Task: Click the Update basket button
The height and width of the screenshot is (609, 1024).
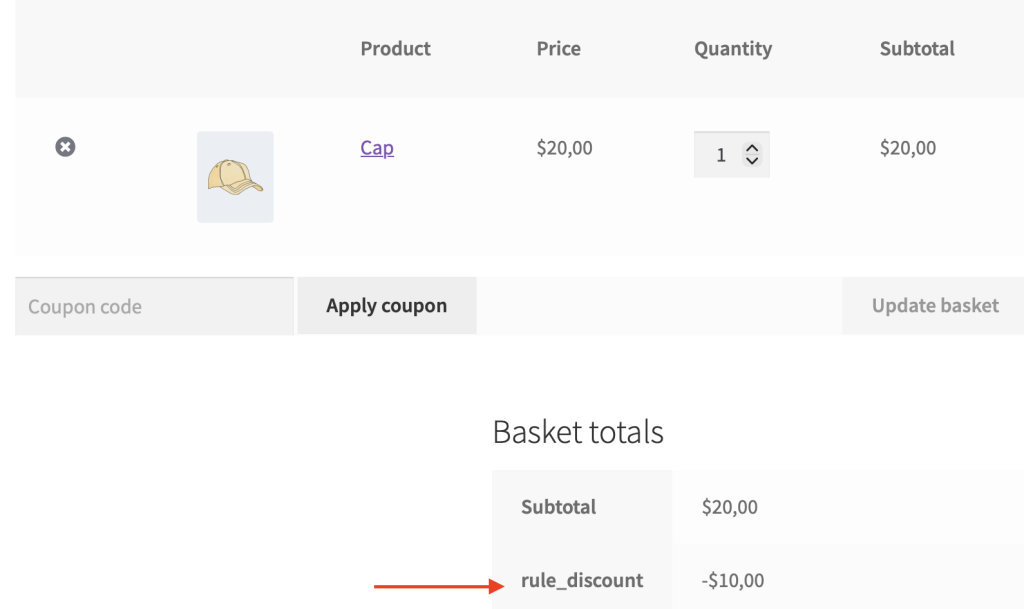Action: tap(934, 306)
